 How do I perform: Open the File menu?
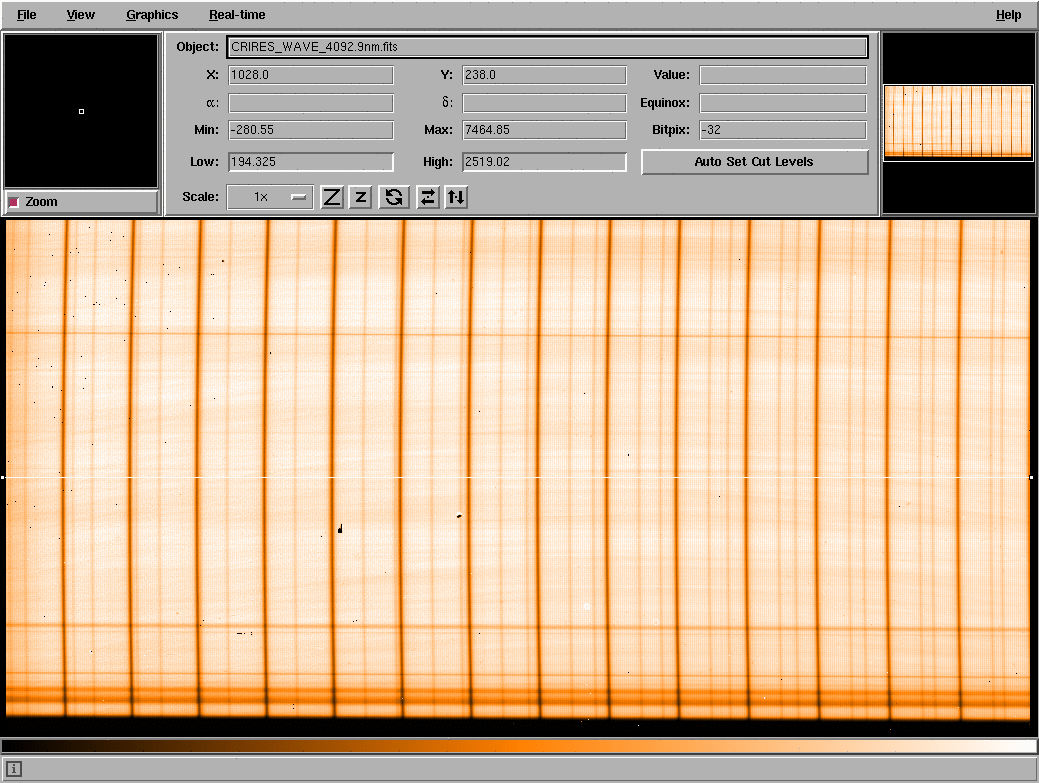(x=27, y=15)
